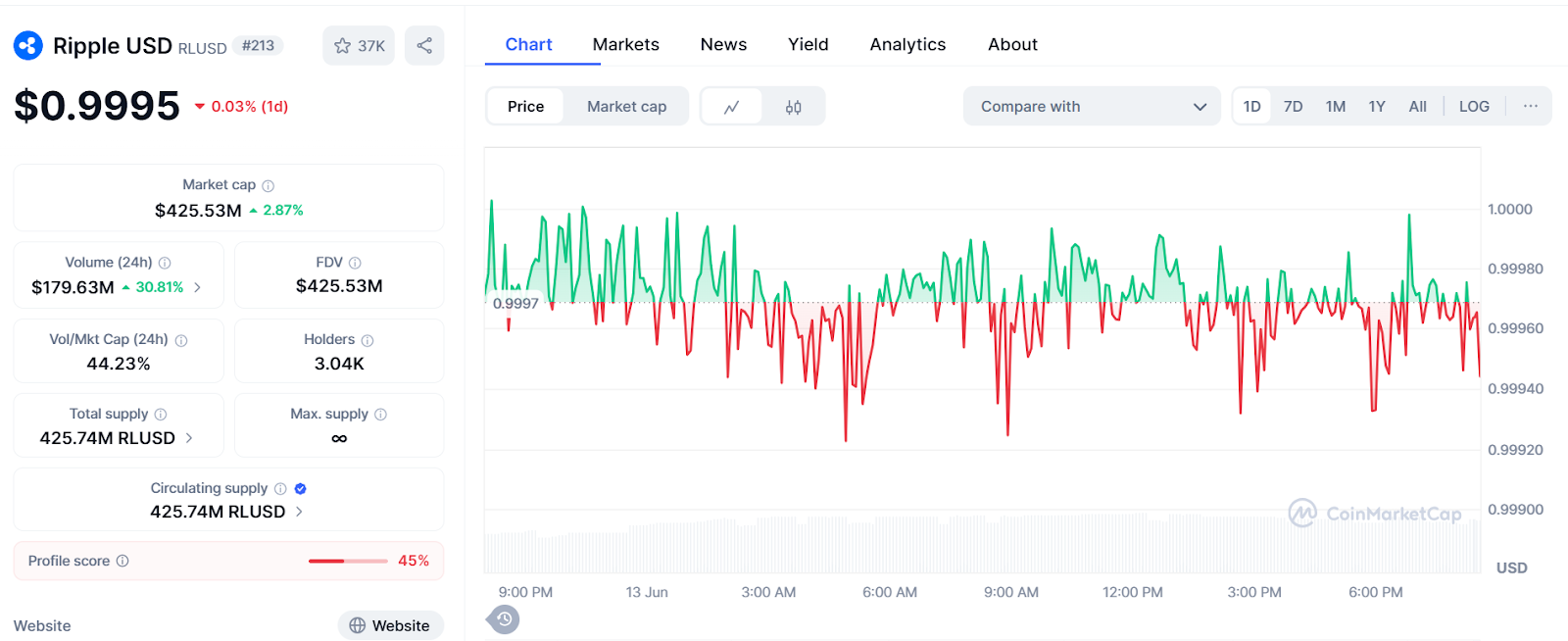The image size is (1568, 641).
Task: Click the $0.9995 current price
Action: point(97,106)
